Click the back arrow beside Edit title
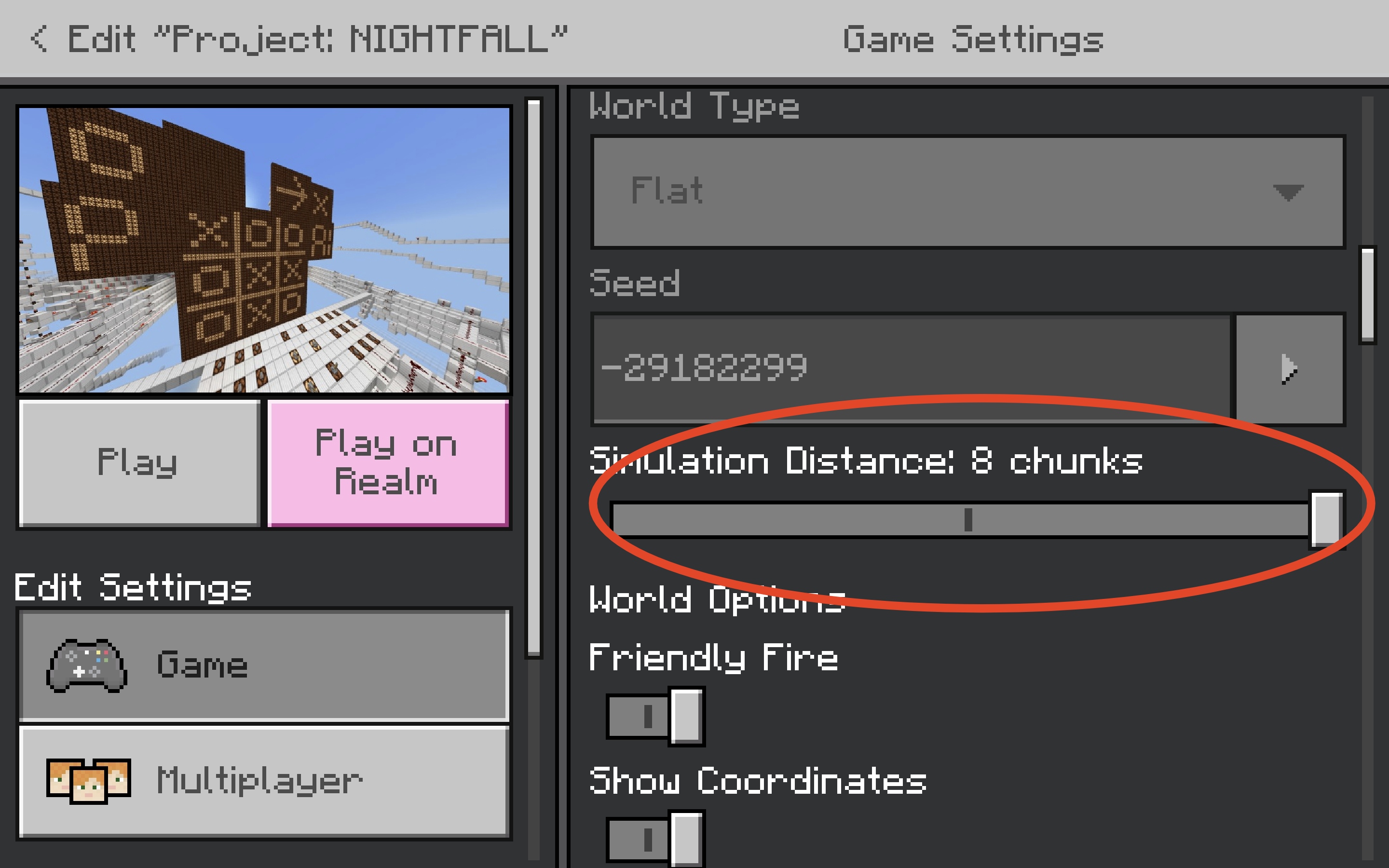 point(39,39)
